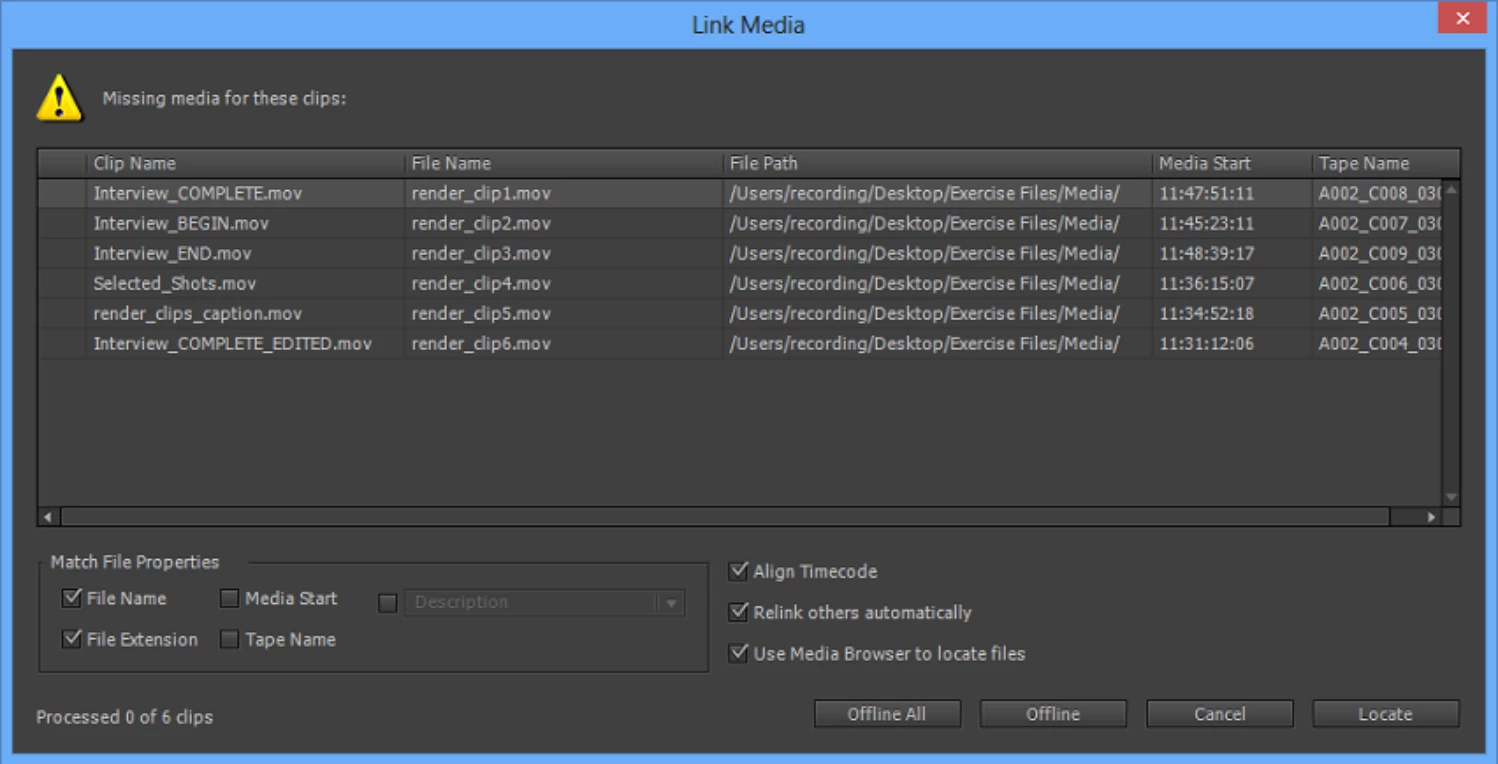Enable the checkbox beside the Description dropdown

click(388, 603)
